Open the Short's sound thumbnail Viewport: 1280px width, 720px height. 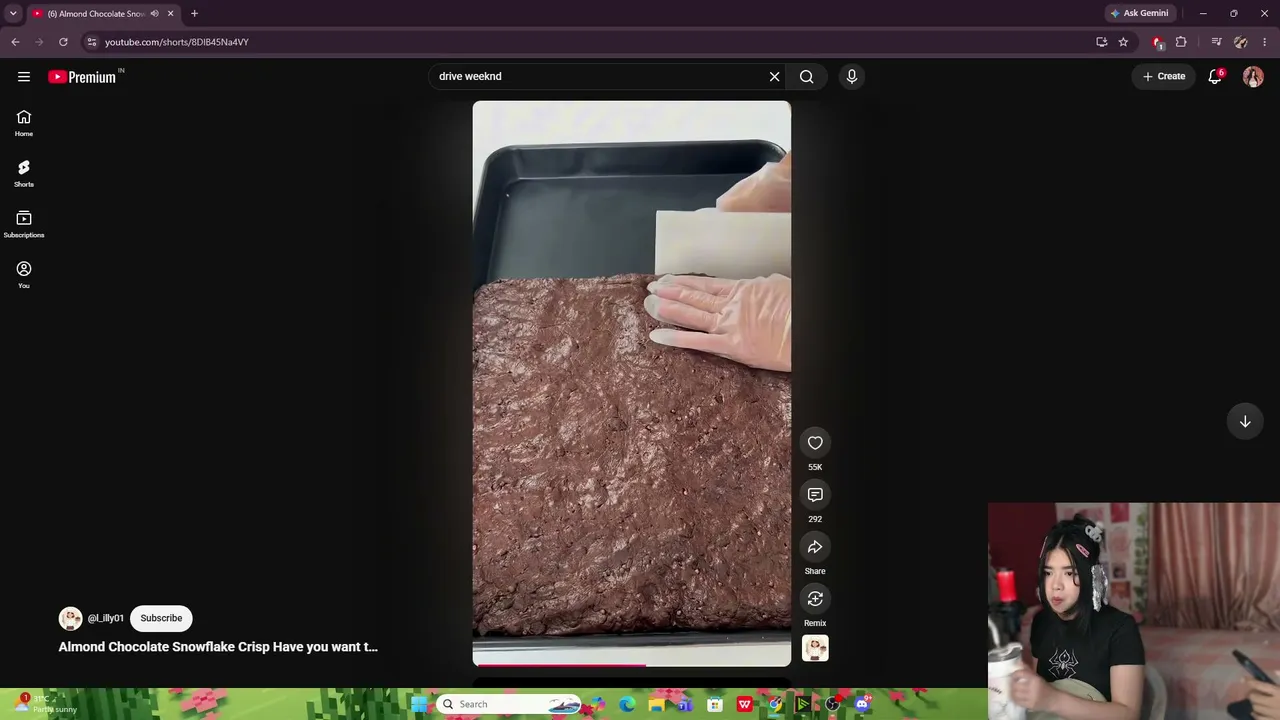[815, 648]
